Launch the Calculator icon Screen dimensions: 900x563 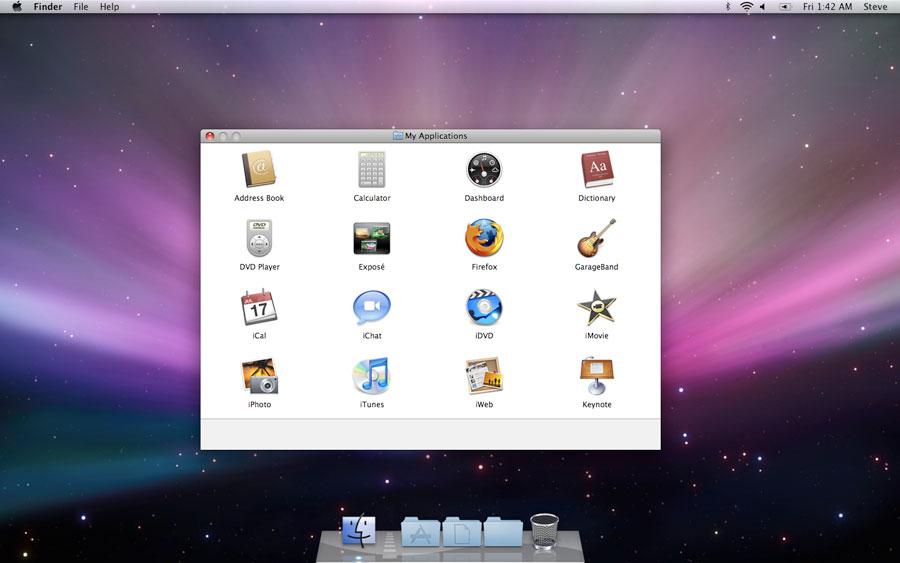point(372,169)
